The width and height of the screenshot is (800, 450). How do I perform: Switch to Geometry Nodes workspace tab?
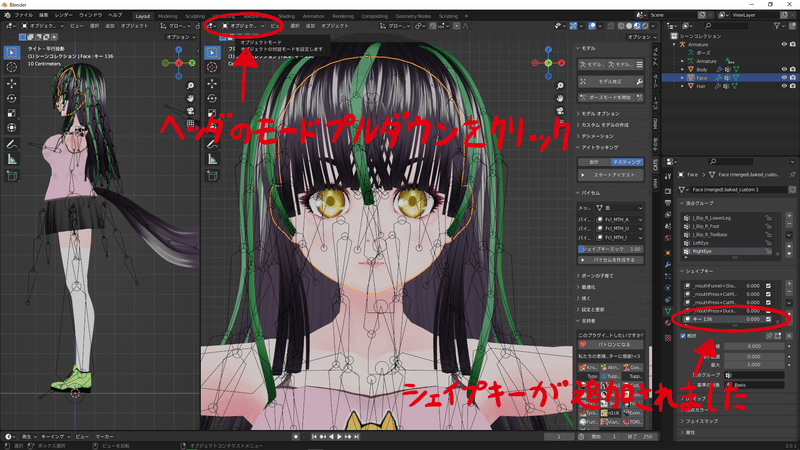tap(413, 16)
